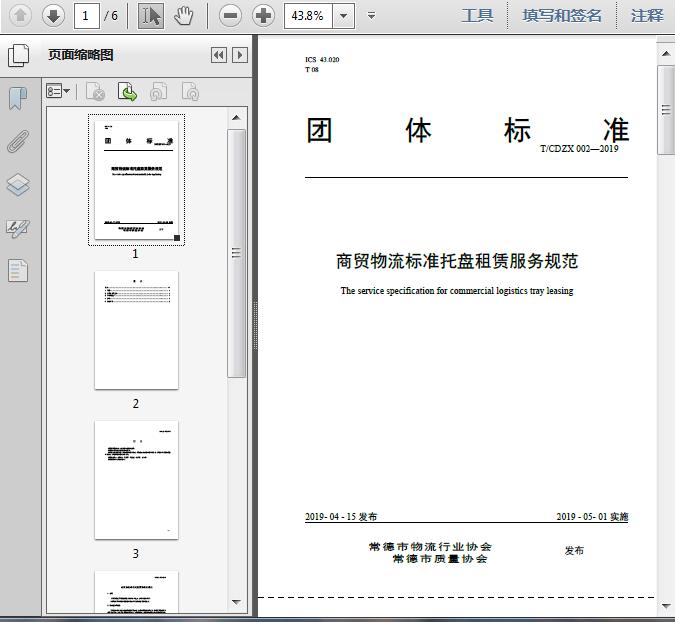Activate the hand pan tool

184,16
